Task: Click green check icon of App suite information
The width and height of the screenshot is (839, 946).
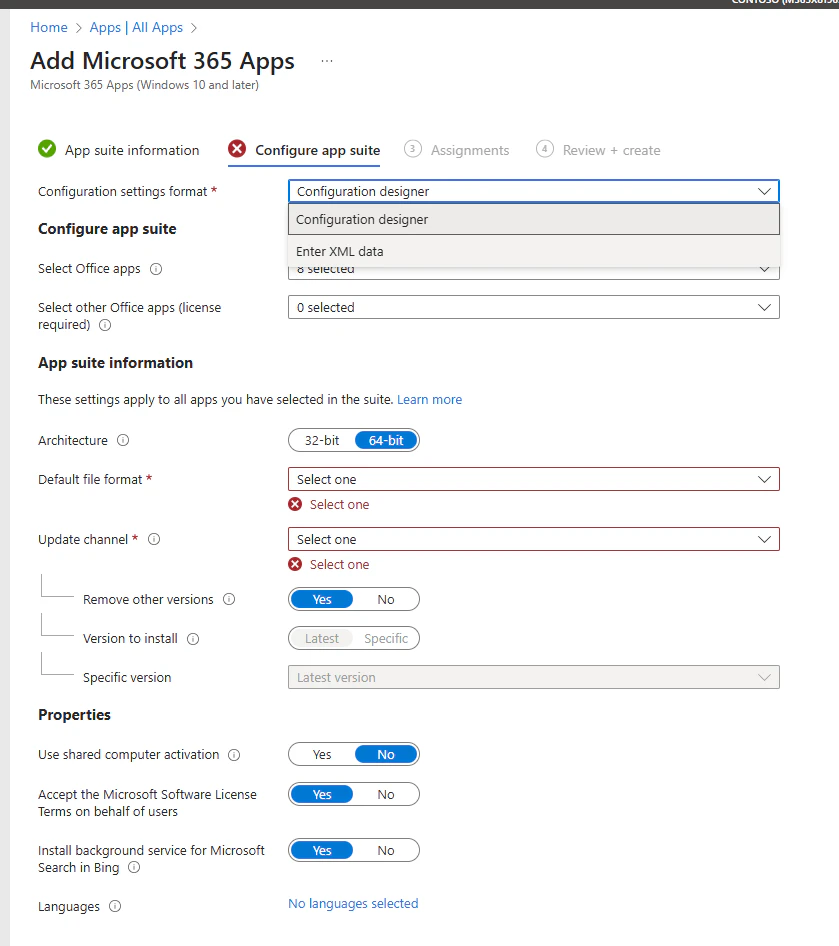Action: click(x=47, y=148)
